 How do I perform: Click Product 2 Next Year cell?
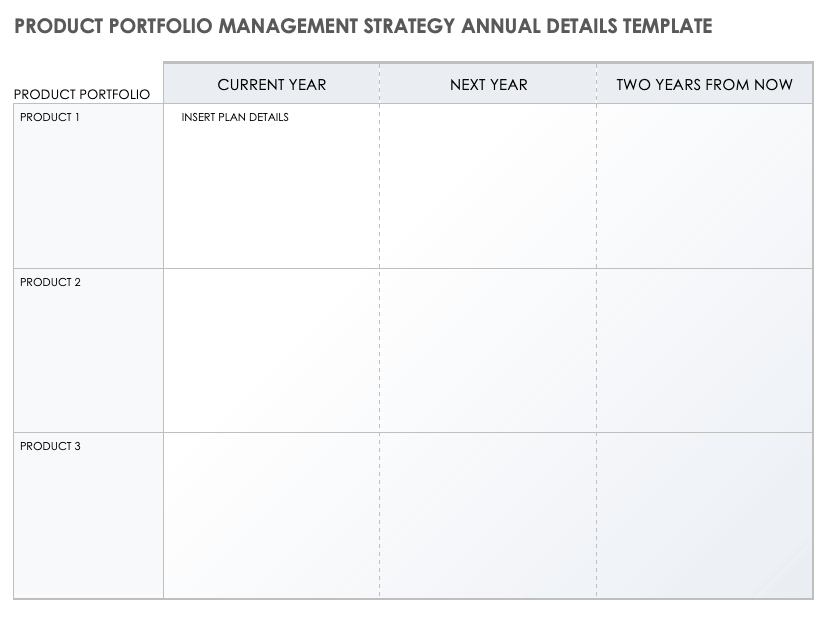coord(488,350)
